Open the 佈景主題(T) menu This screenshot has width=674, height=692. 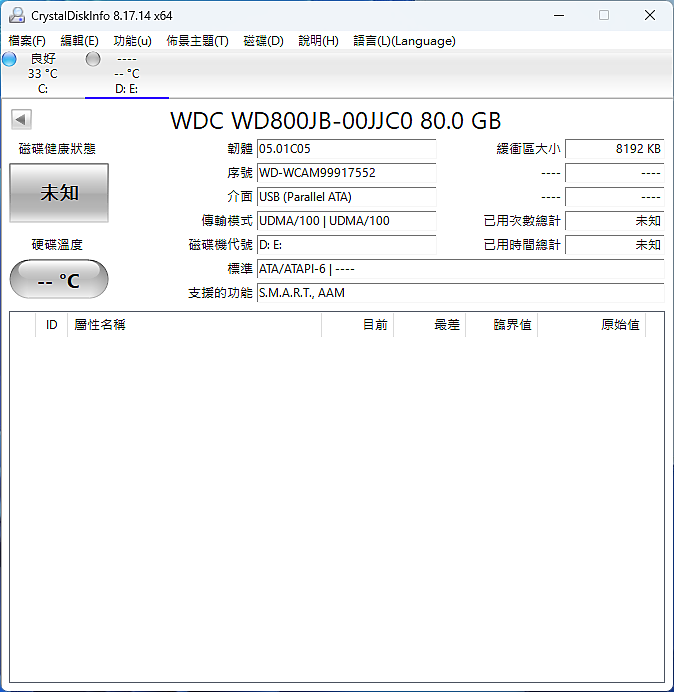(197, 41)
